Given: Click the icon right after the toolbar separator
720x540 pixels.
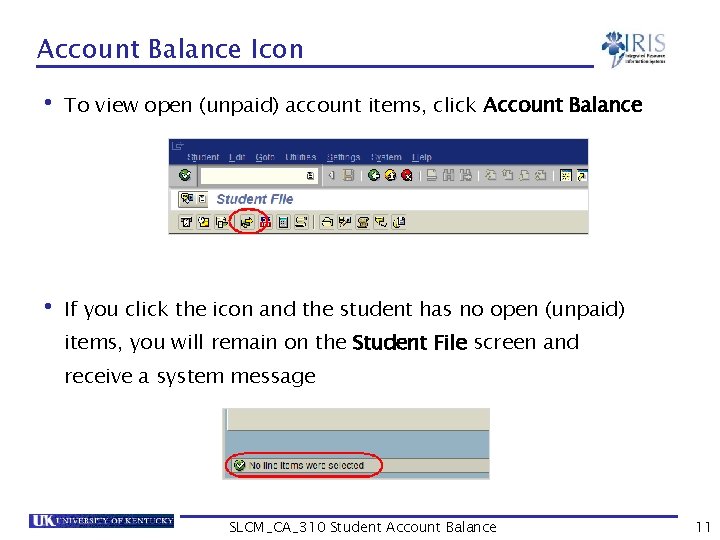Looking at the screenshot, I should coord(326,222).
